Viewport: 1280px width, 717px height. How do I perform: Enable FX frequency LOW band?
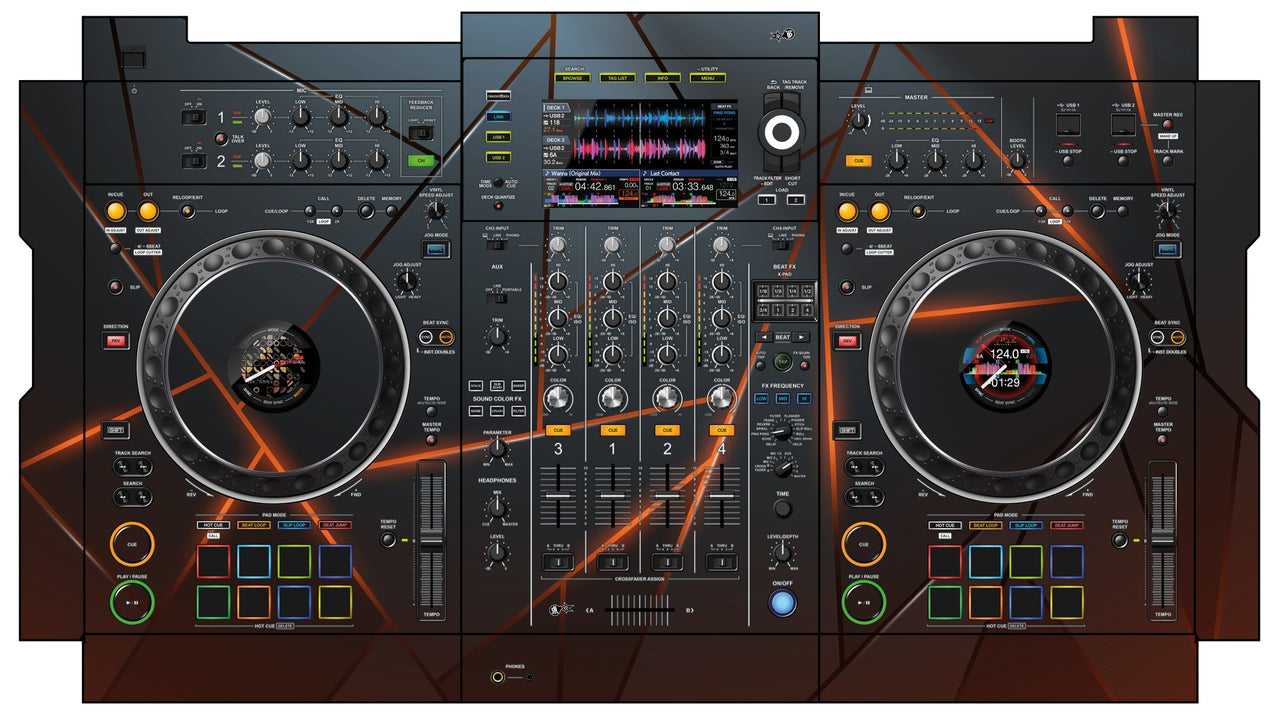(x=761, y=398)
